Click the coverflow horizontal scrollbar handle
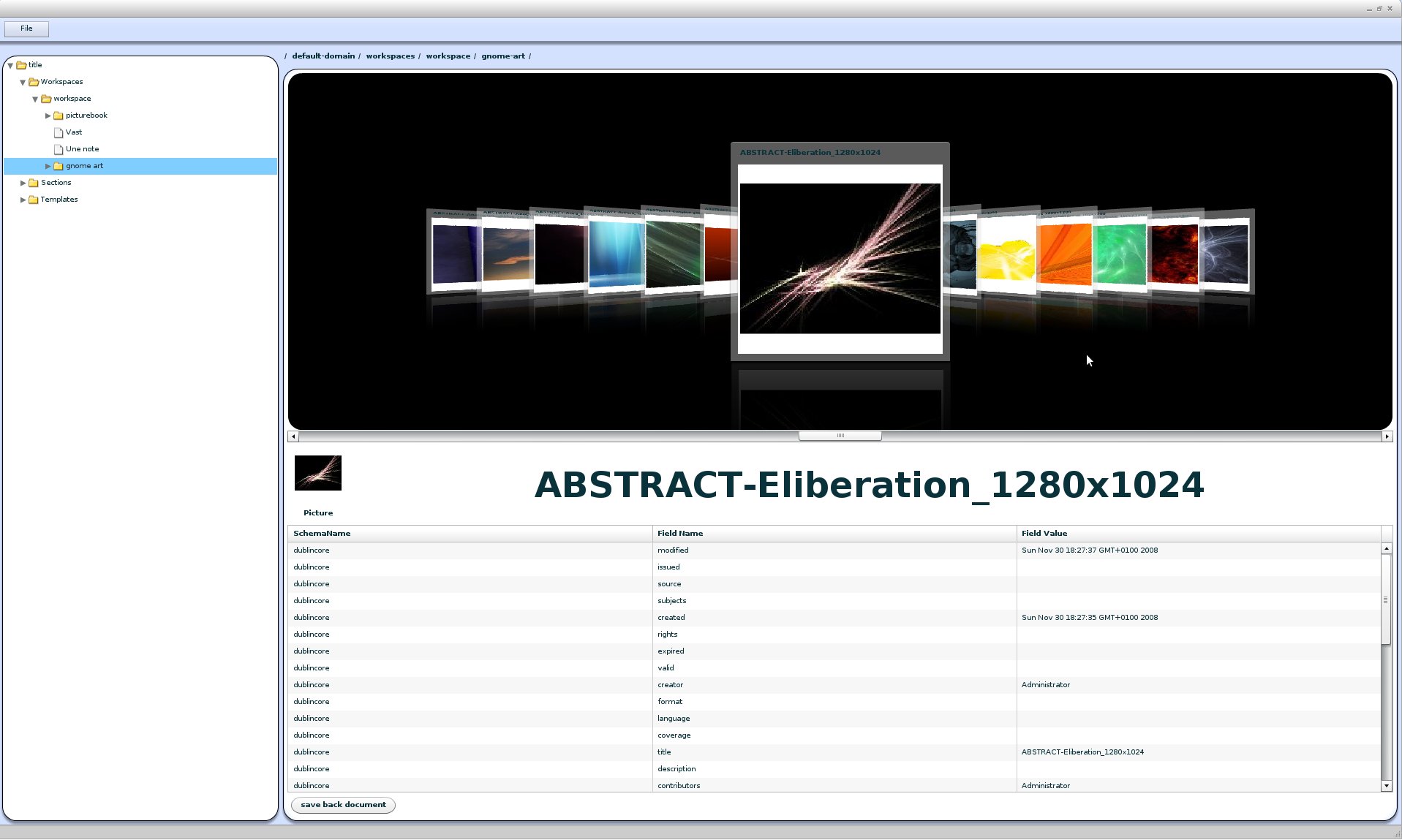 coord(840,436)
